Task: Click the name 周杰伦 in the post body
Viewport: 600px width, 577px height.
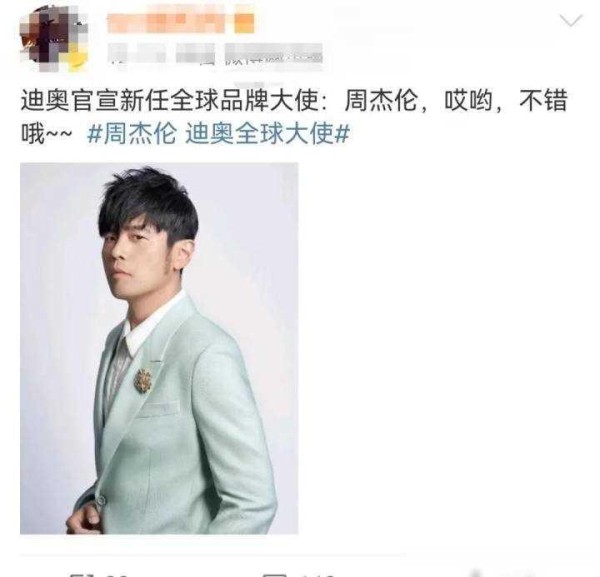Action: 381,101
